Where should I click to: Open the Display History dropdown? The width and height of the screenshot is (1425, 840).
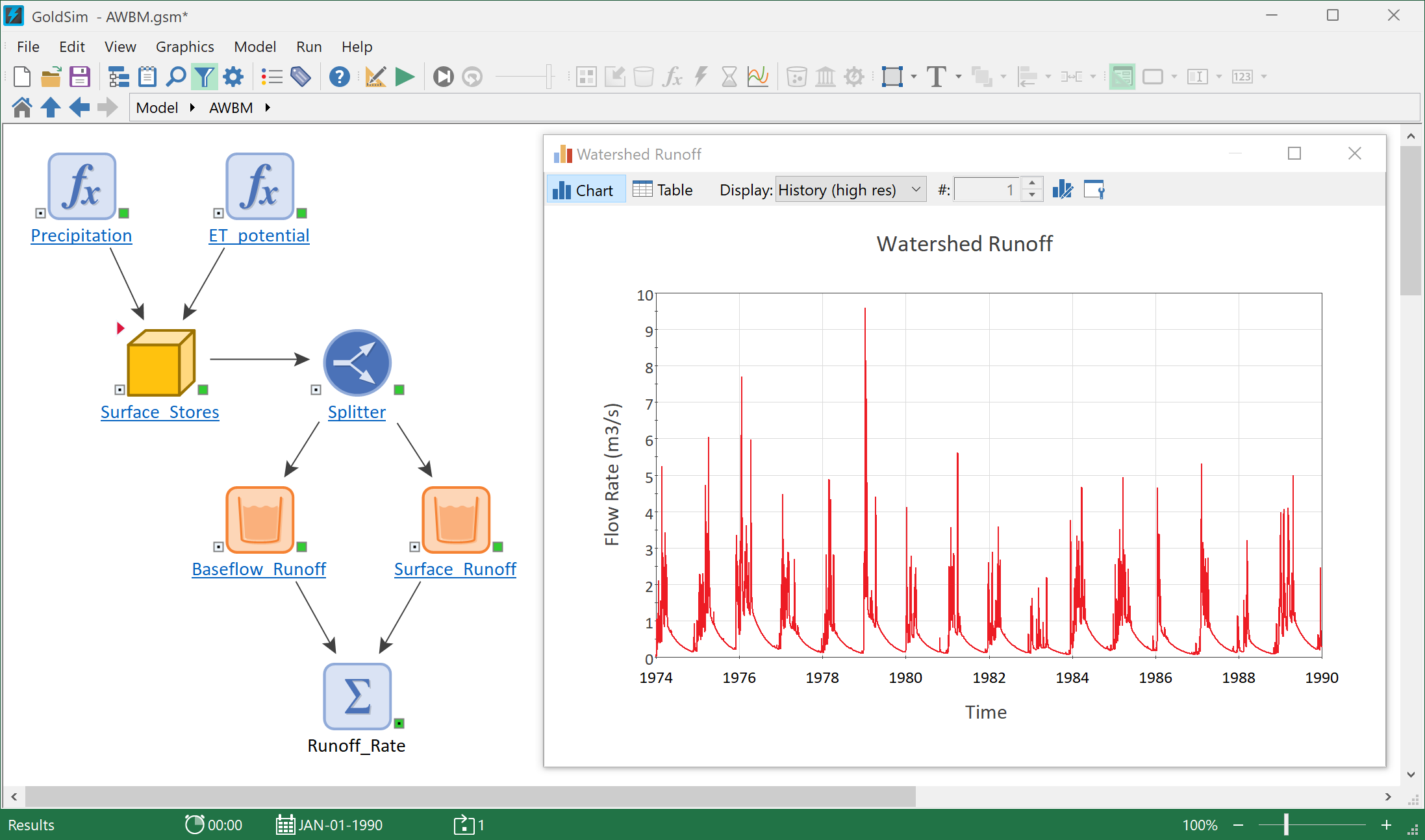pos(851,190)
